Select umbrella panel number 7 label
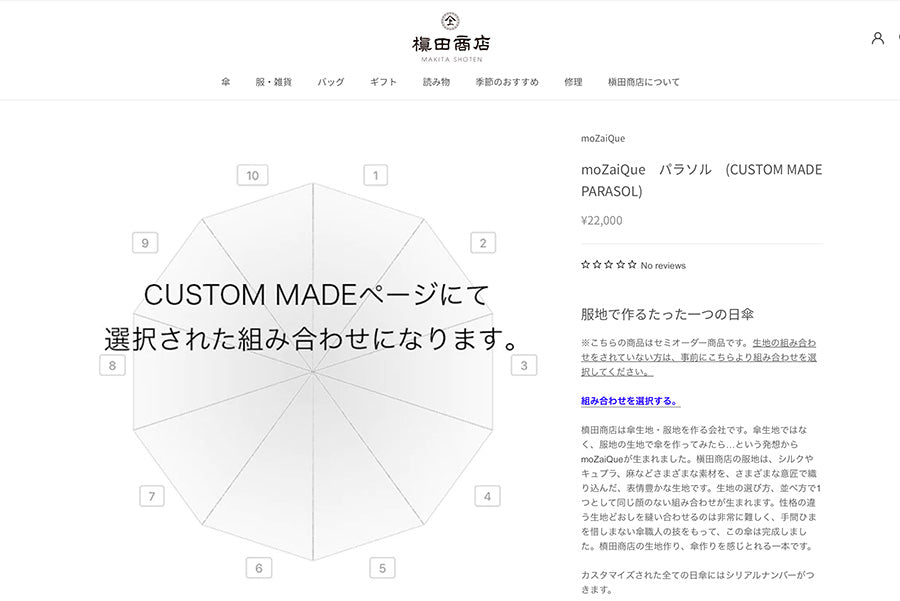Image resolution: width=900 pixels, height=601 pixels. coord(151,496)
